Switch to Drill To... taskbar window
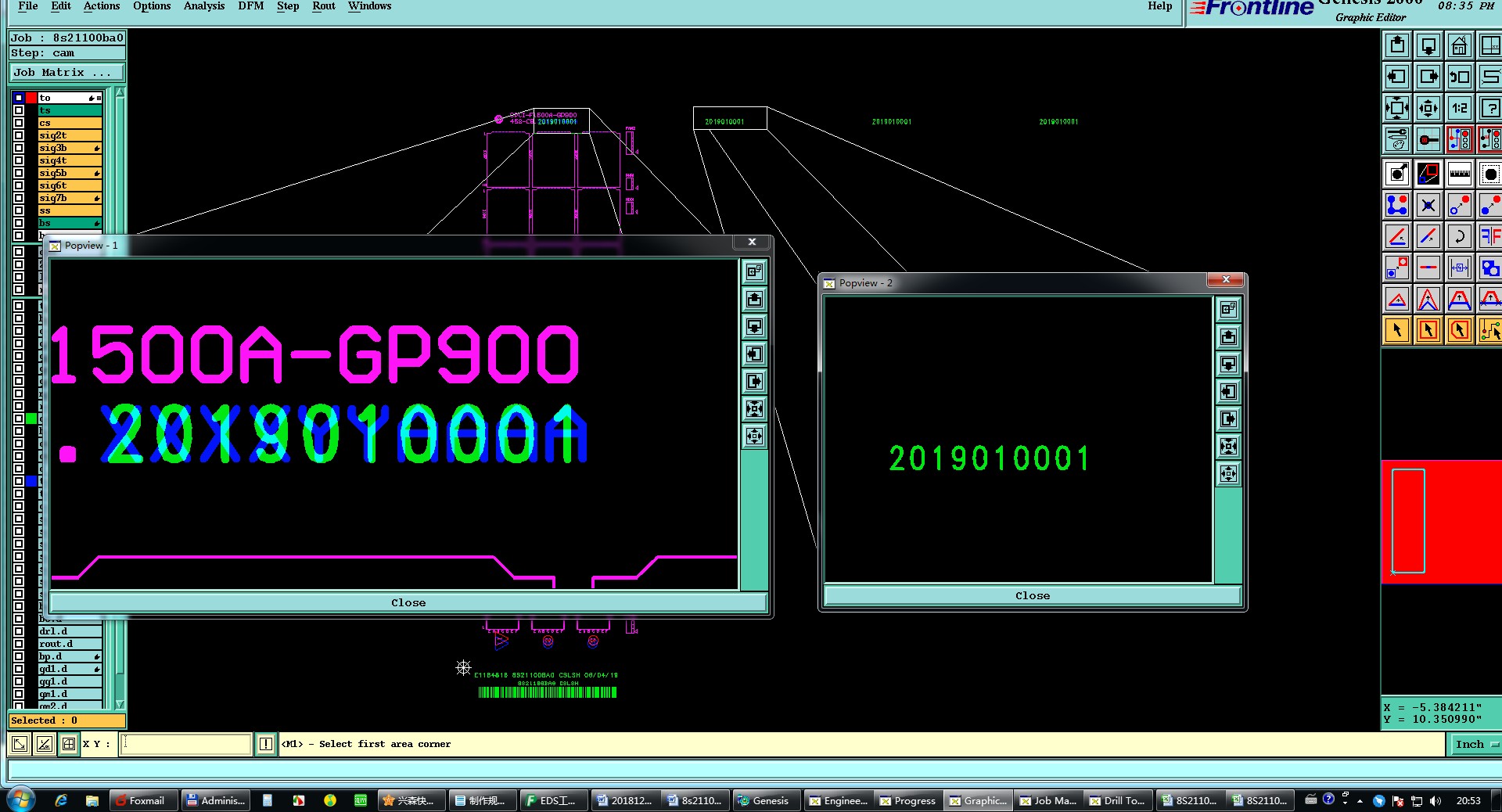Viewport: 1502px width, 812px height. click(1117, 800)
